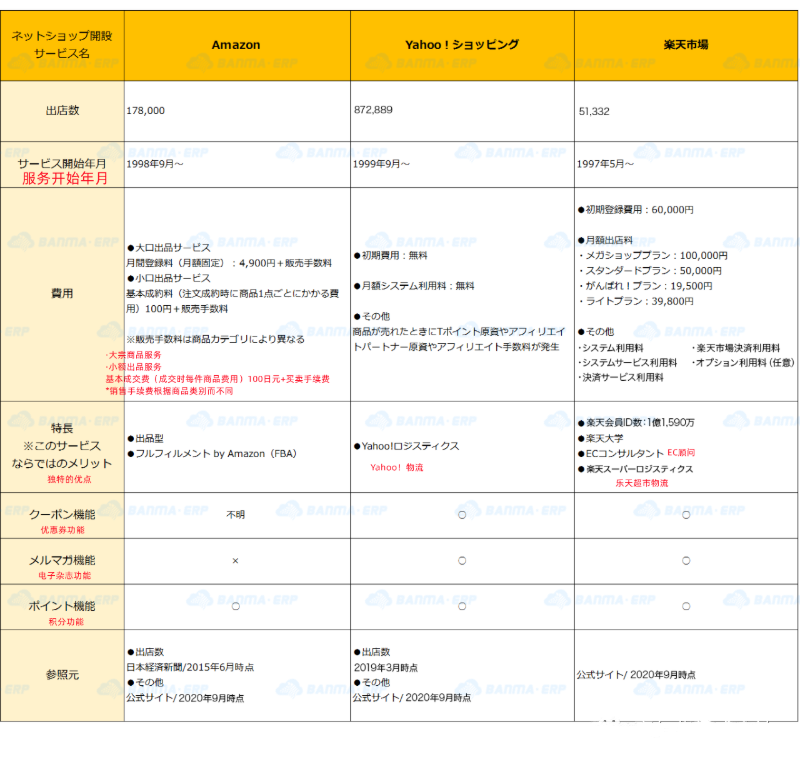This screenshot has width=800, height=766.
Task: Click 楽天会員ID数：1億1,590万 line
Action: [636, 423]
